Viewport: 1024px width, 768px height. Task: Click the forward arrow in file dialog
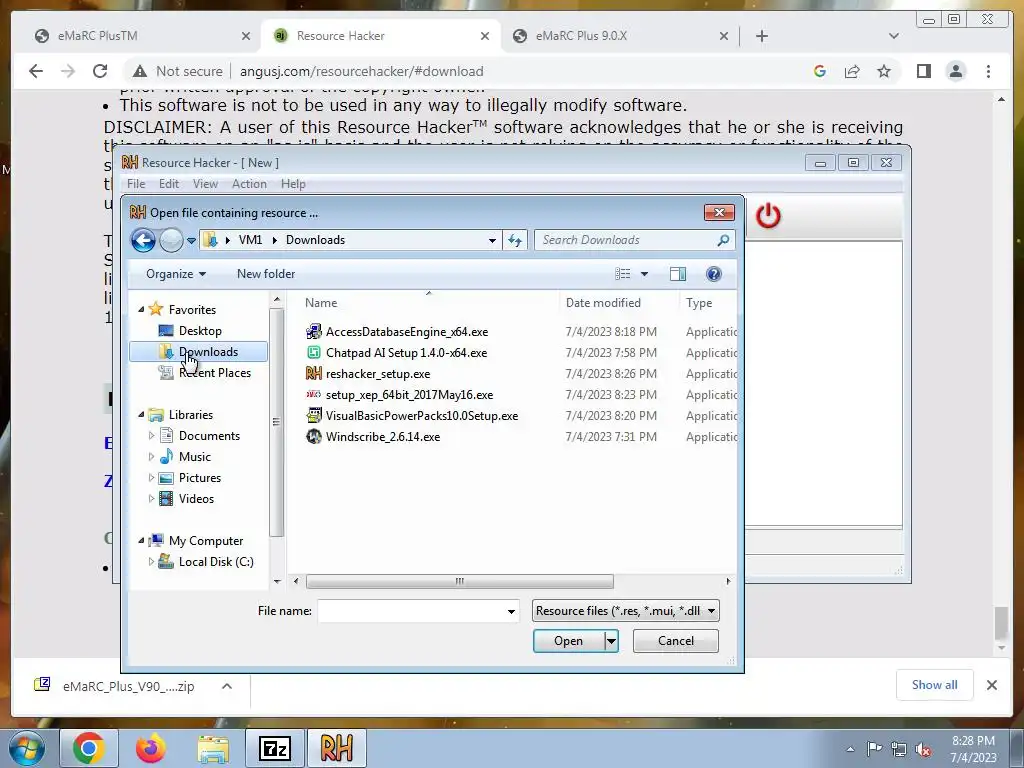(x=171, y=240)
